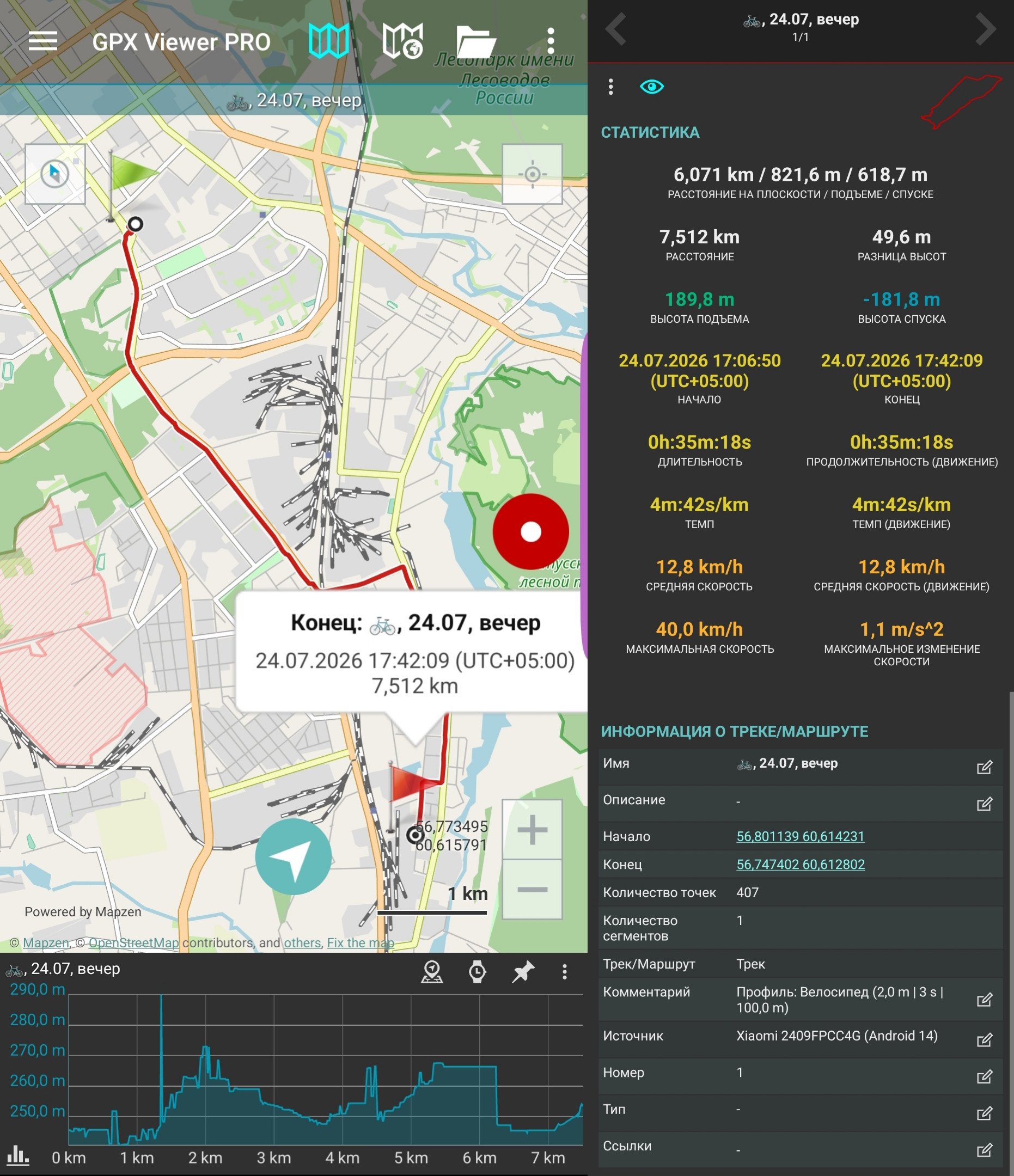Open the track details three-dot menu
Viewport: 1014px width, 1176px height.
[611, 87]
